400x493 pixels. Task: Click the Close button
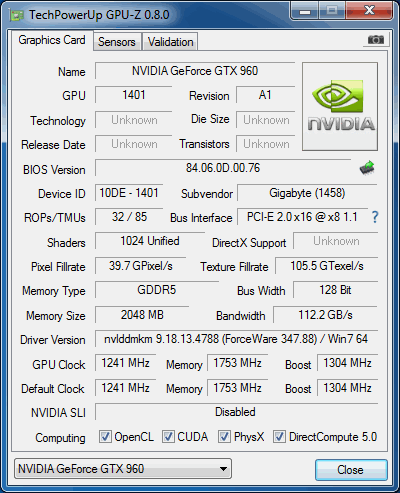pos(351,470)
